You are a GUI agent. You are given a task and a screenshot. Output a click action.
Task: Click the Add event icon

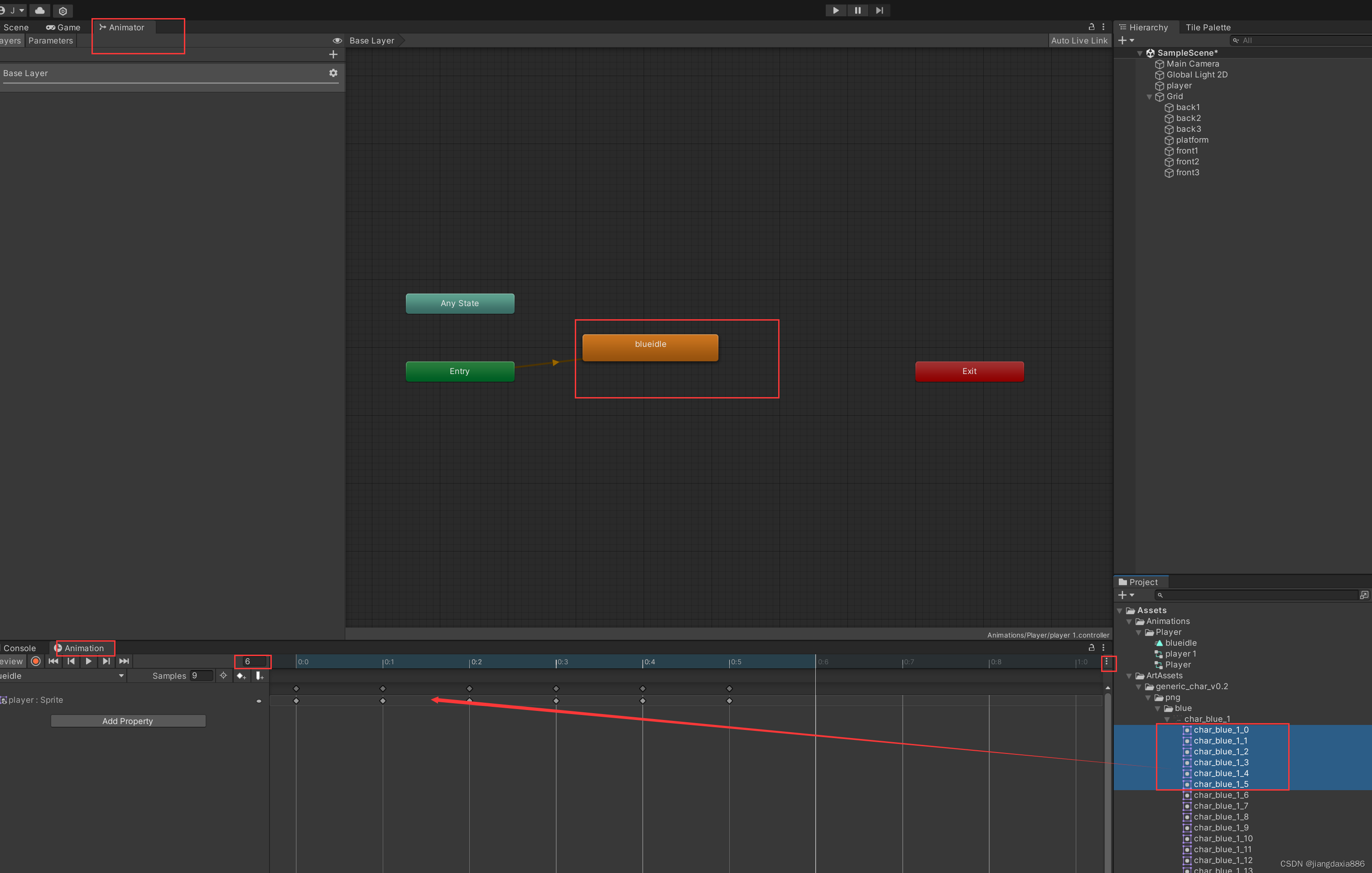[260, 676]
